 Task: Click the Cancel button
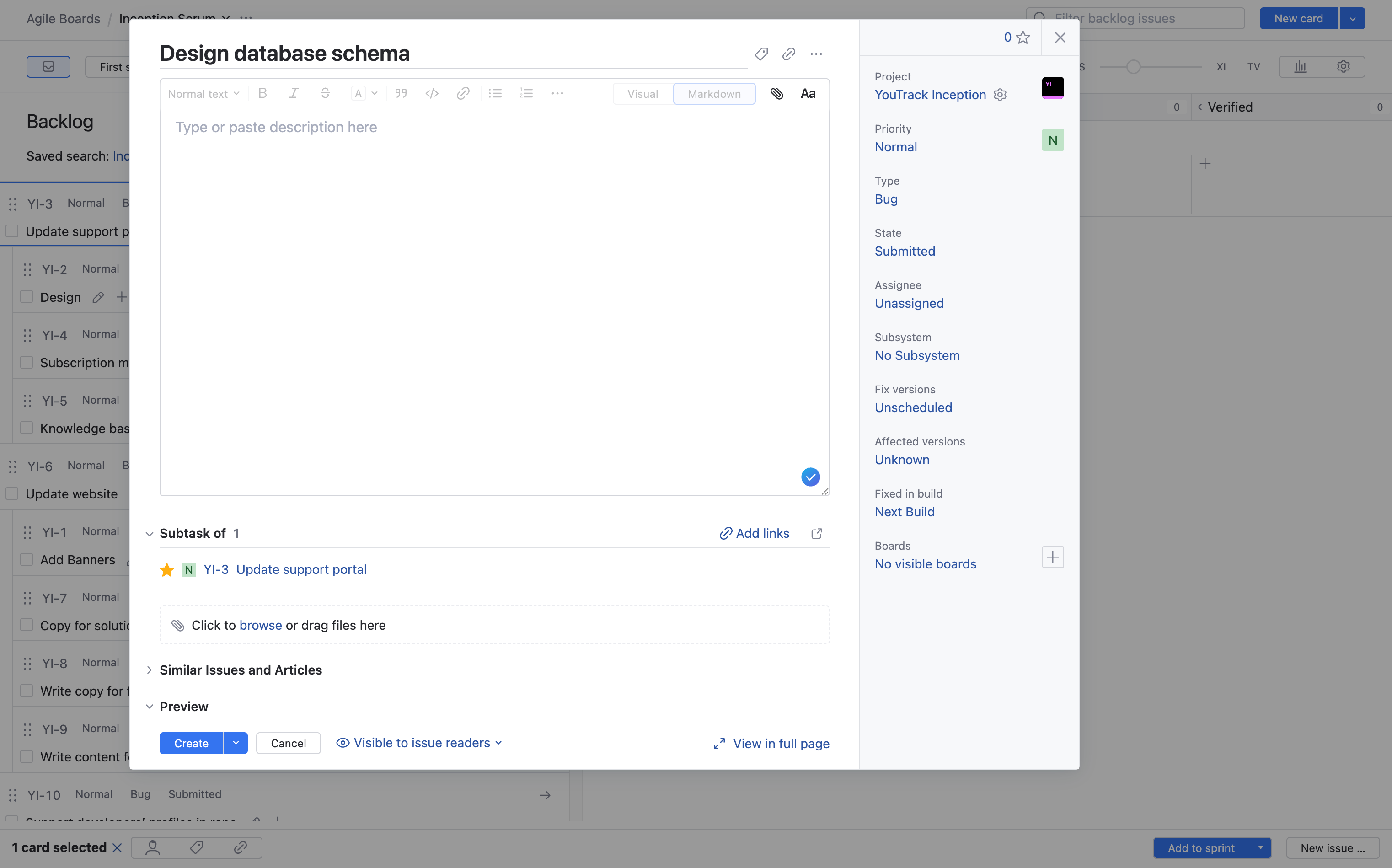(288, 743)
